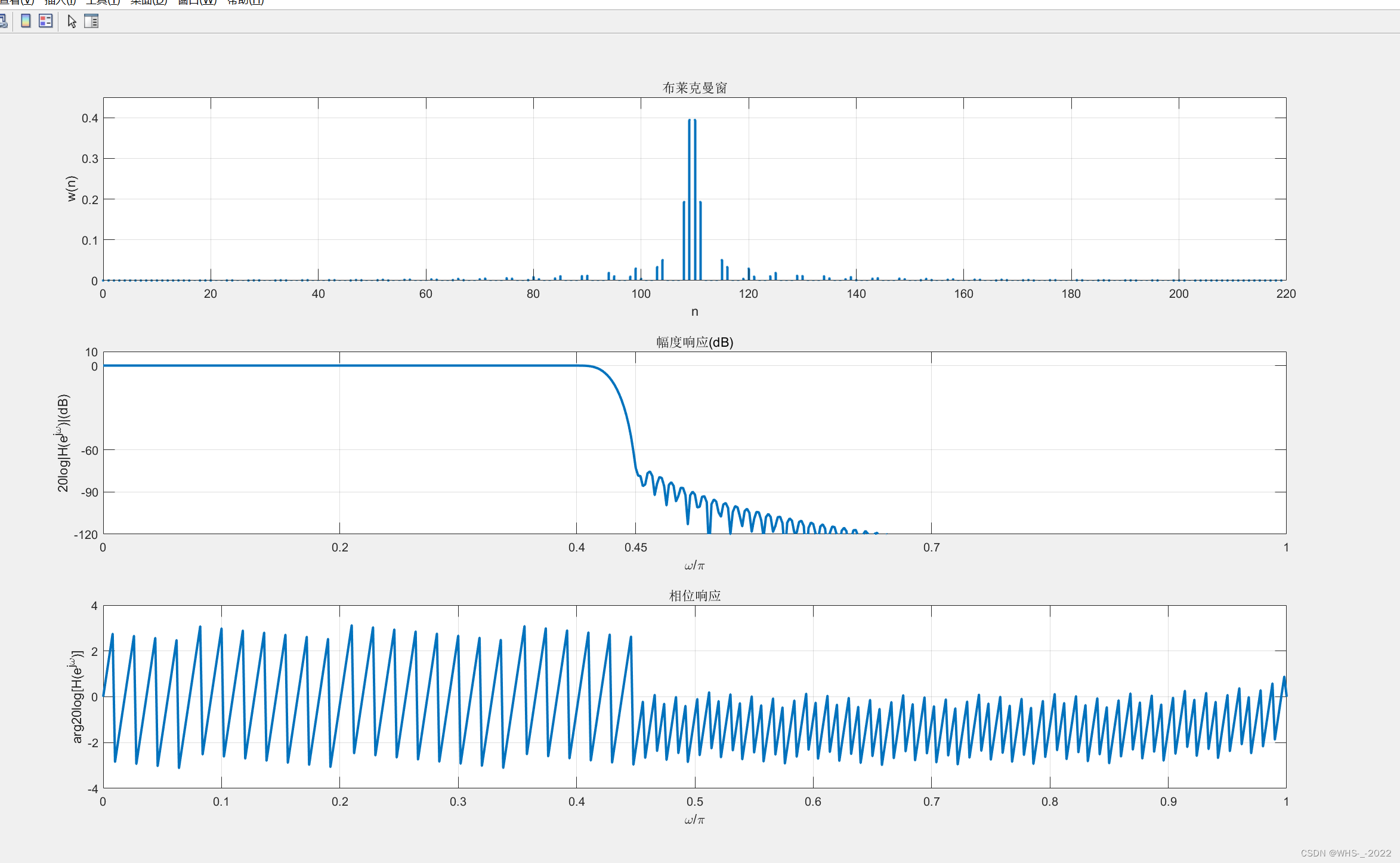Screen dimensions: 1400x863
Task: Open the 帮助(H) menu
Action: tap(245, 2)
